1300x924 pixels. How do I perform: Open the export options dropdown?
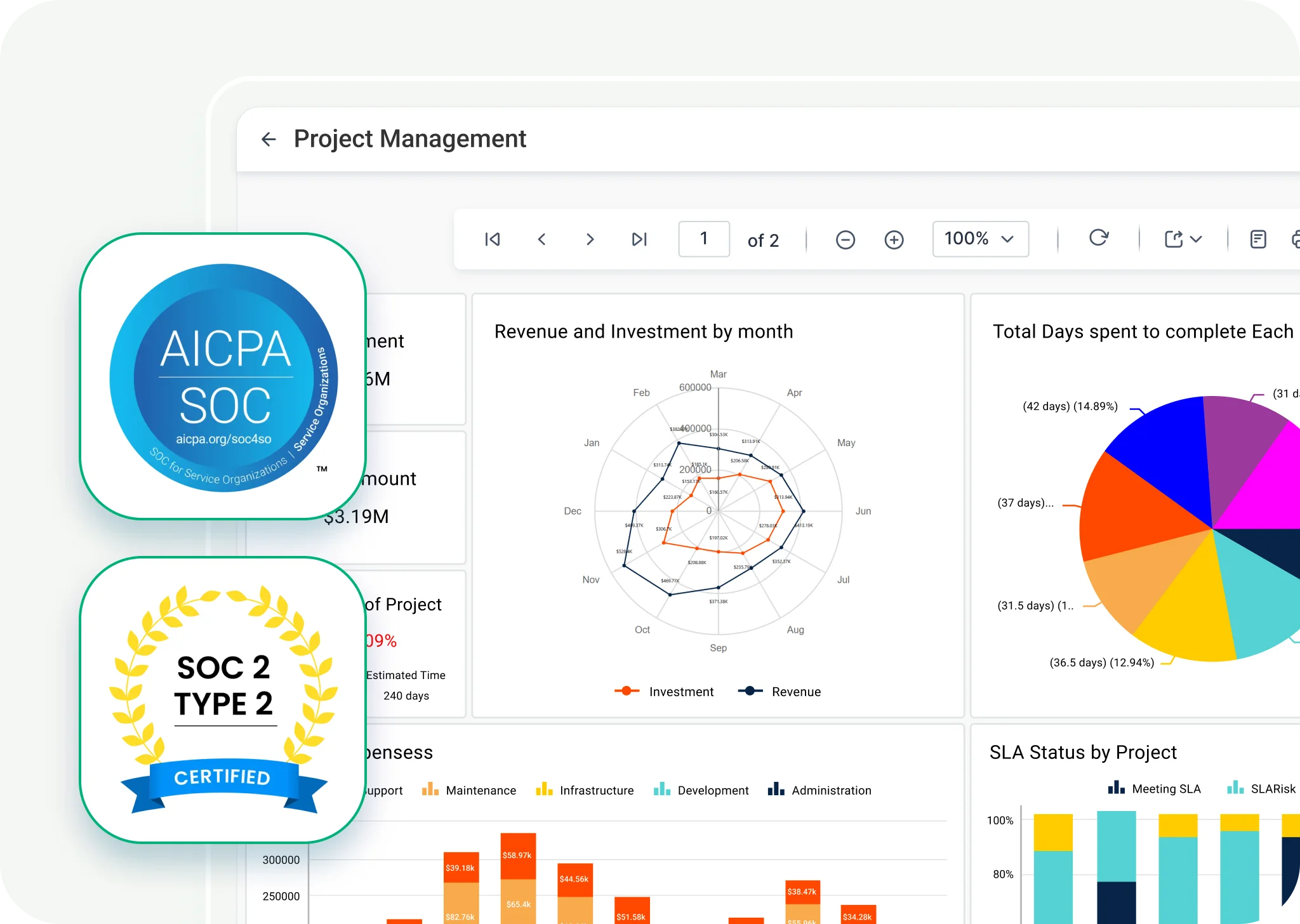point(1183,239)
